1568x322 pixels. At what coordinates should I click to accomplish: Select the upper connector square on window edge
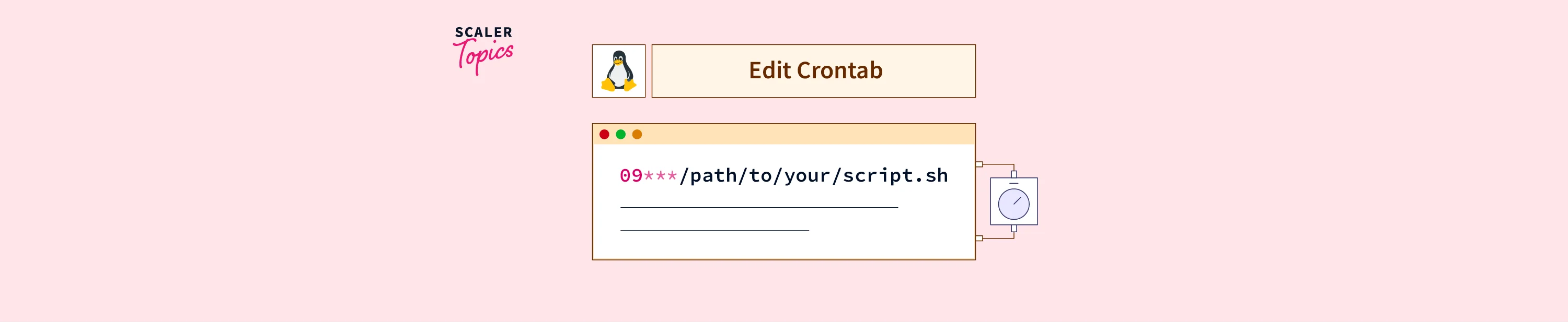[x=979, y=164]
